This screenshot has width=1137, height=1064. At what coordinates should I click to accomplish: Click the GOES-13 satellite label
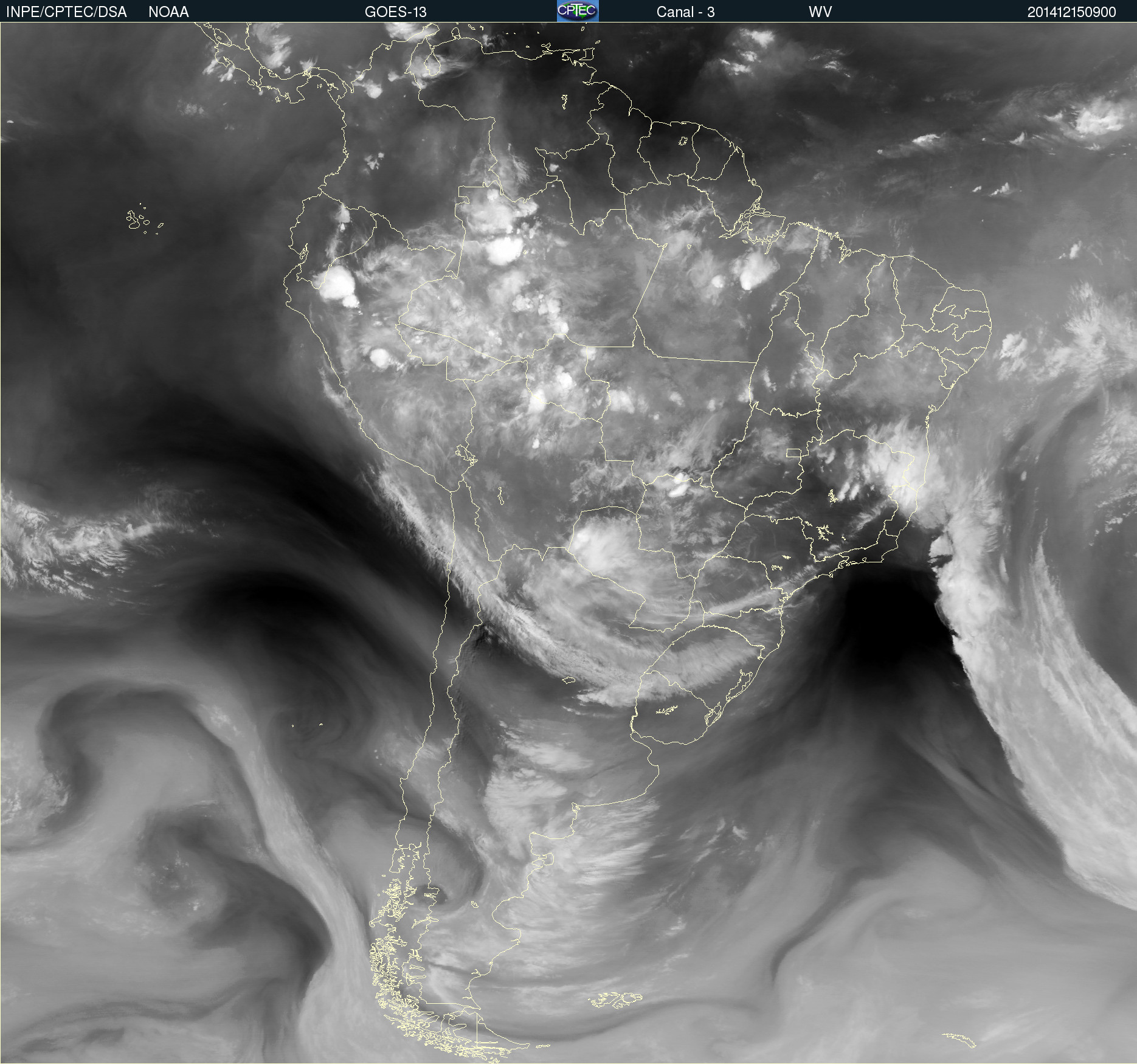pos(396,12)
